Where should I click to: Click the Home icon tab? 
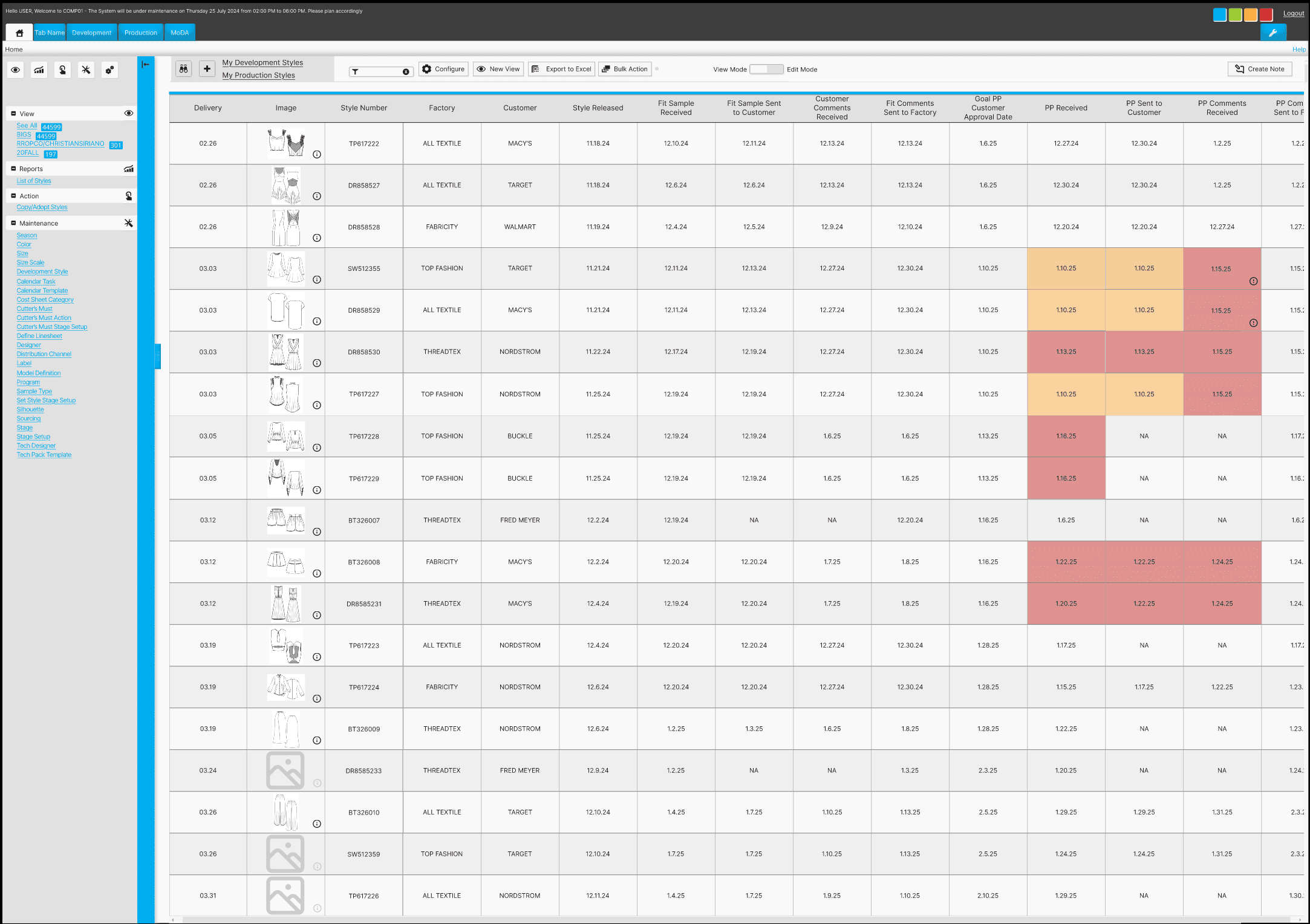click(x=19, y=33)
